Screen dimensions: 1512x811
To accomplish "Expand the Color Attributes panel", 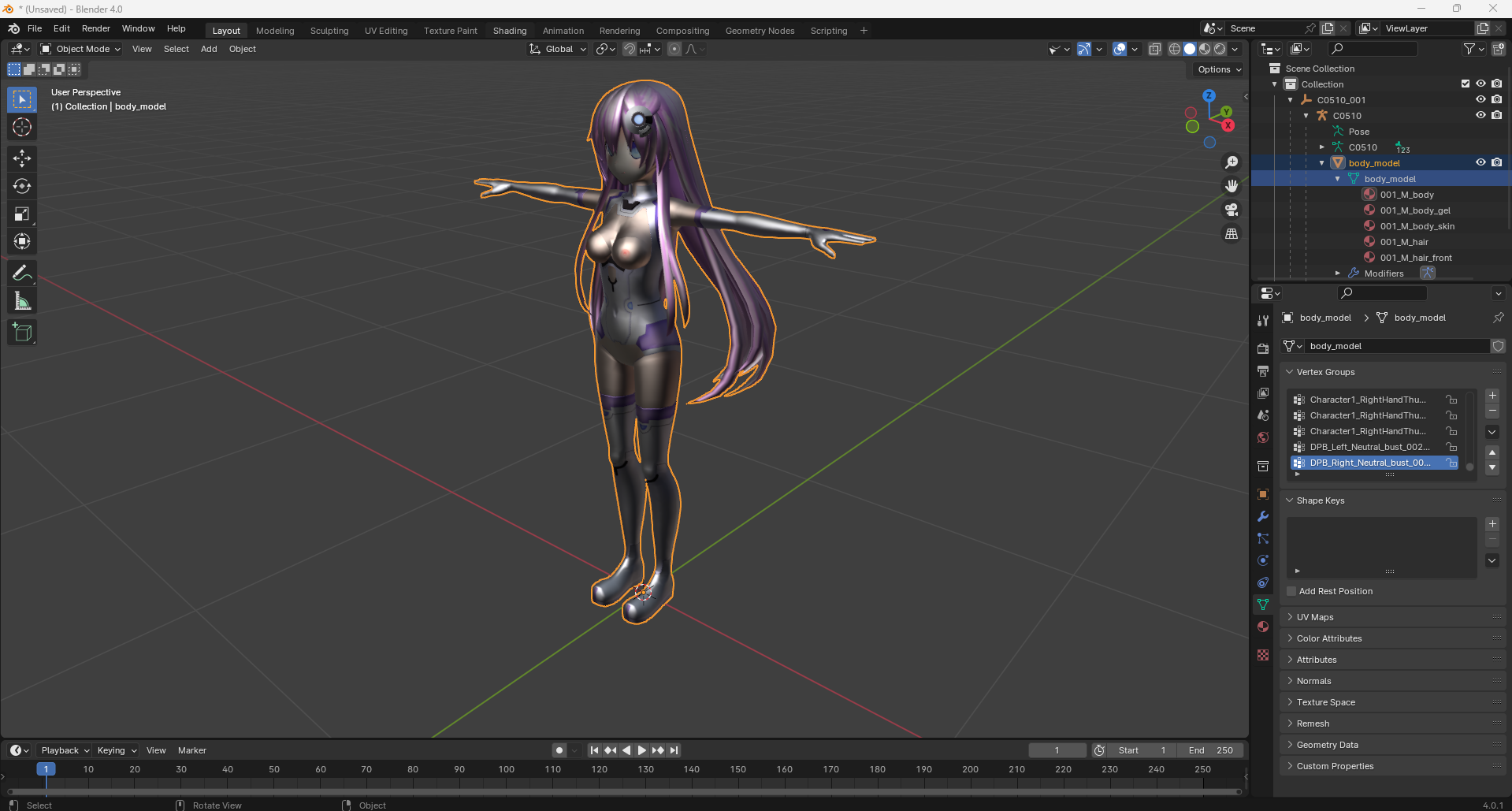I will pyautogui.click(x=1329, y=638).
